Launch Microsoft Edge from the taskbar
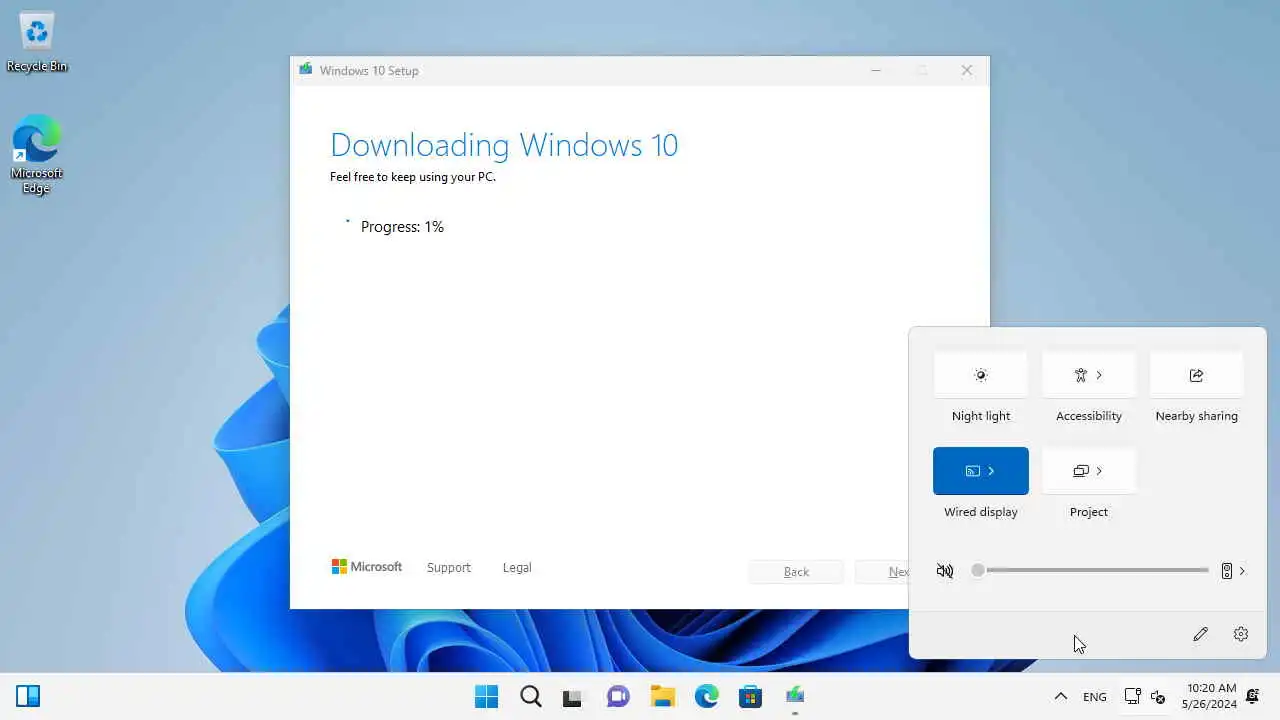Image resolution: width=1280 pixels, height=720 pixels. tap(706, 696)
